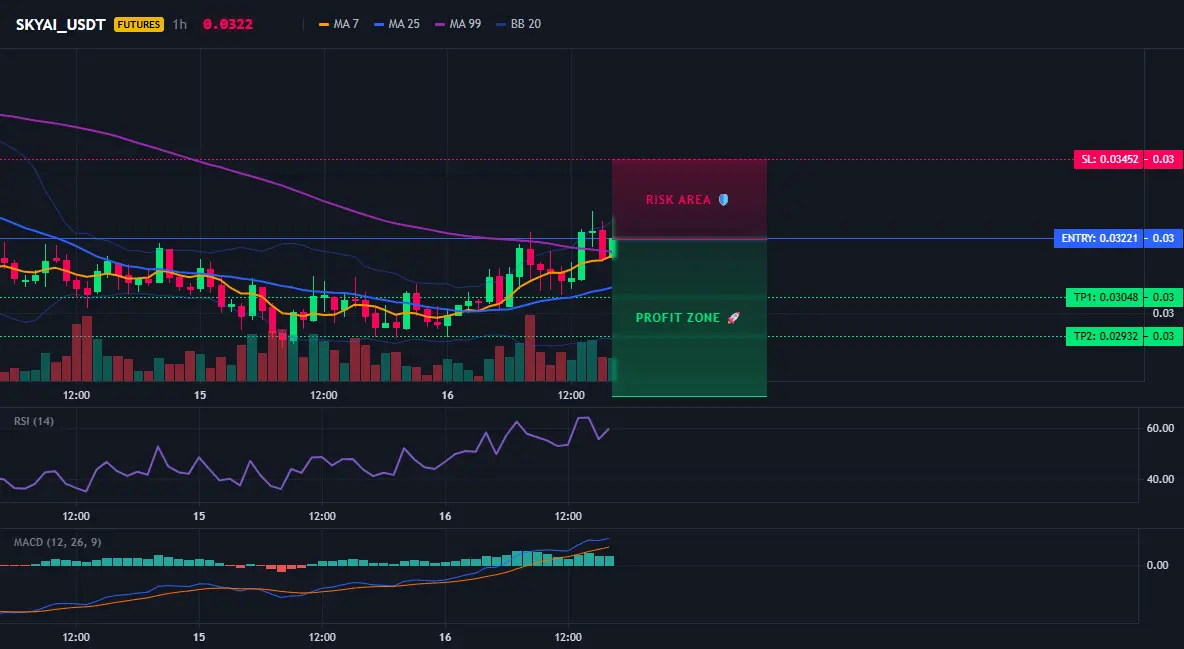Click the TP2: 0.02932 price label
This screenshot has width=1184, height=649.
click(x=1105, y=336)
